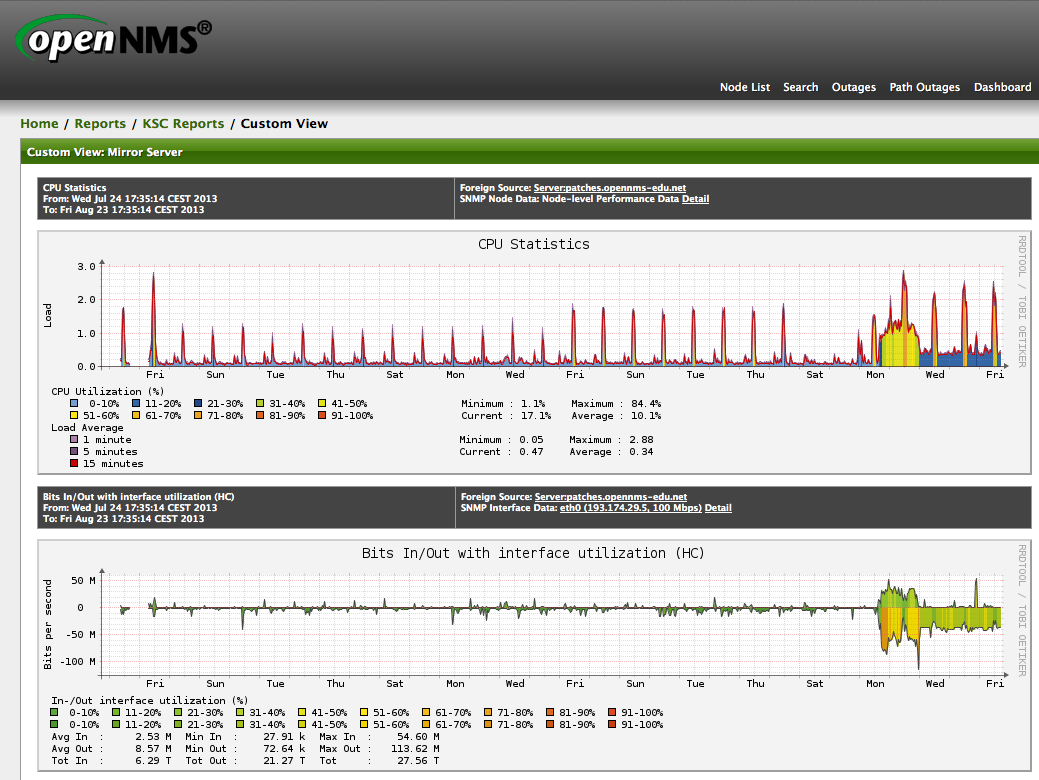Click the 91-100% CPU utilization legend swatch
Viewport: 1039px width, 780px height.
pyautogui.click(x=323, y=415)
